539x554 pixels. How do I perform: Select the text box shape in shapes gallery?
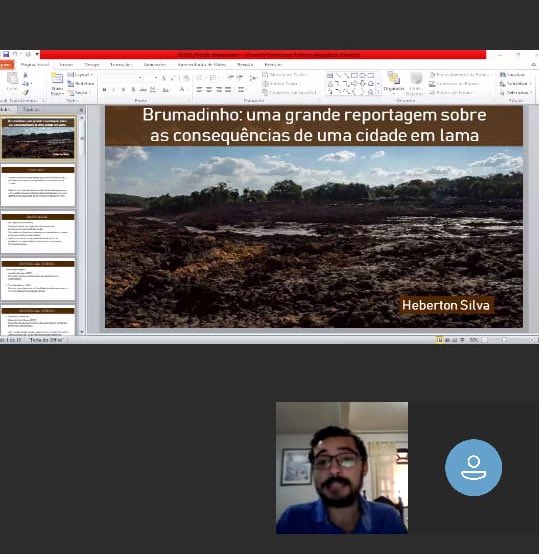pyautogui.click(x=330, y=75)
